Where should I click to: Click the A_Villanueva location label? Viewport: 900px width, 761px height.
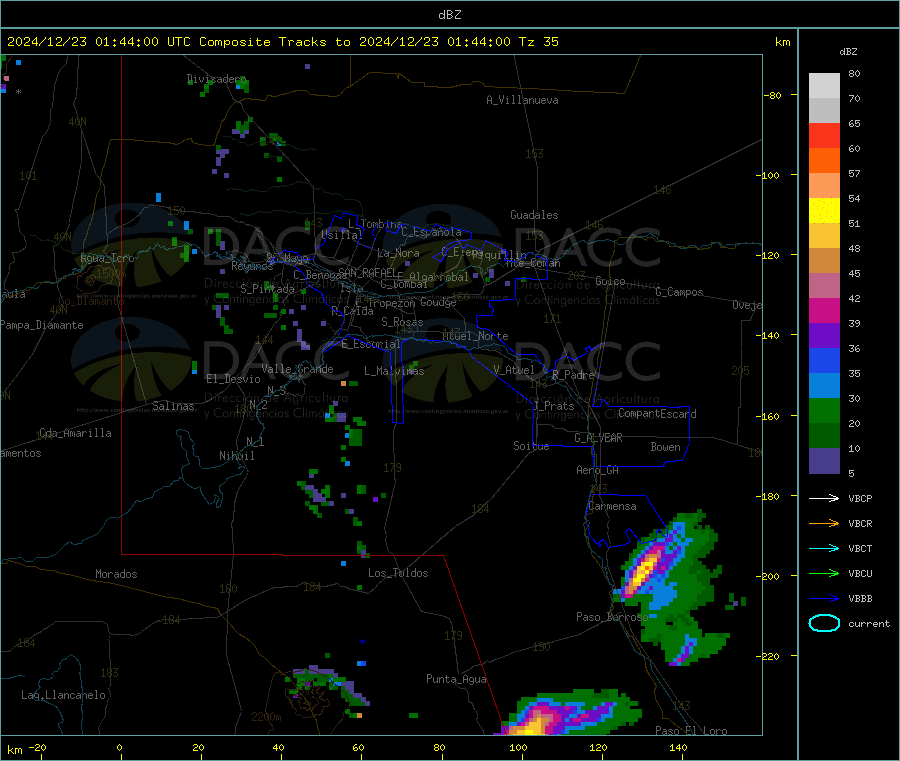(522, 100)
